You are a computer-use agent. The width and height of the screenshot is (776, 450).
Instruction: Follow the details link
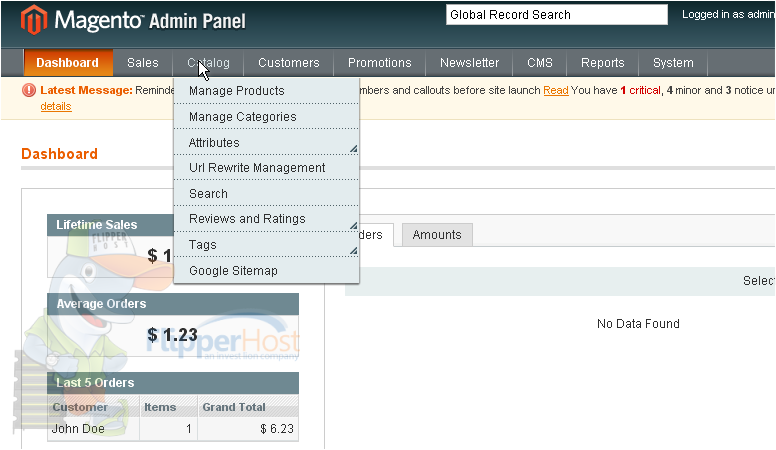[56, 106]
